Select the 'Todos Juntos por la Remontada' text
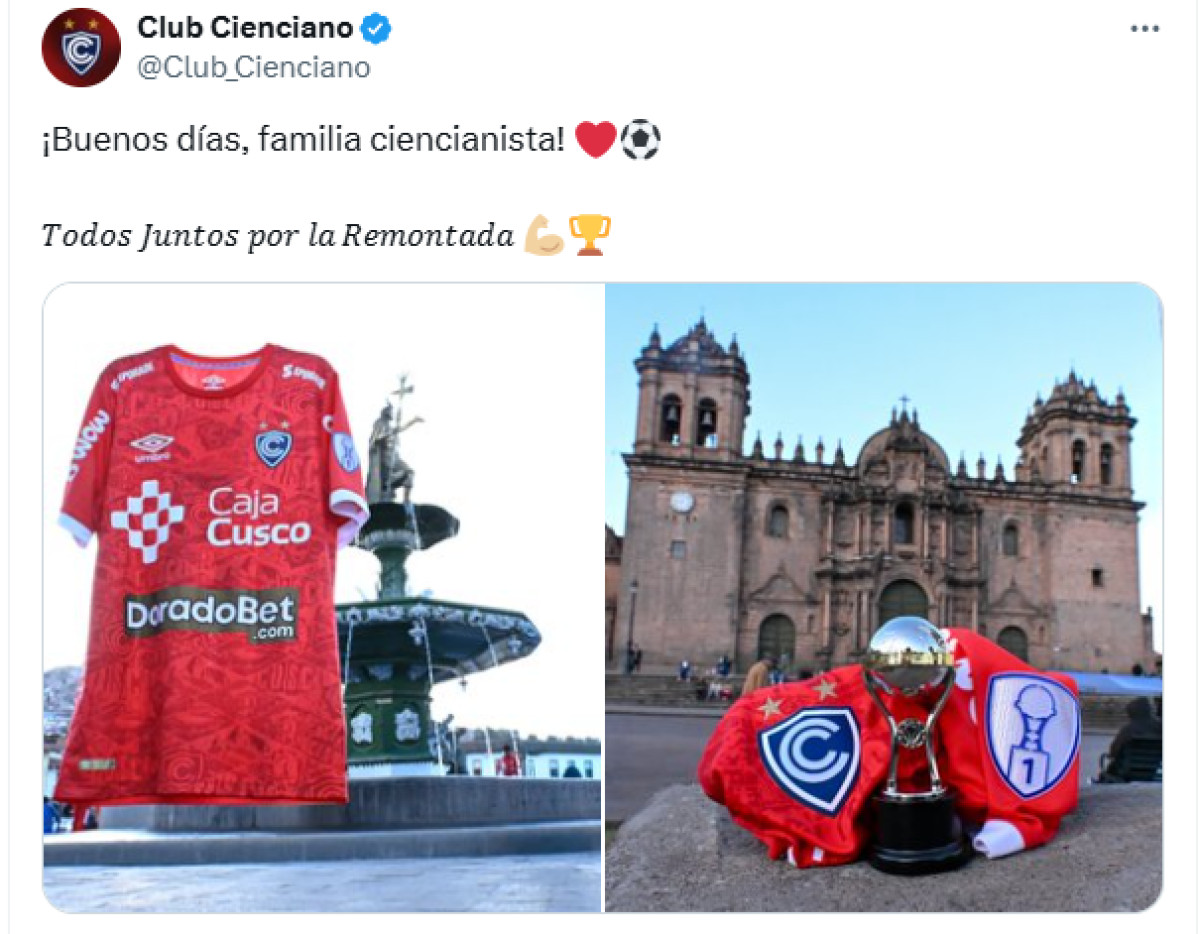This screenshot has width=1200, height=934. tap(278, 236)
